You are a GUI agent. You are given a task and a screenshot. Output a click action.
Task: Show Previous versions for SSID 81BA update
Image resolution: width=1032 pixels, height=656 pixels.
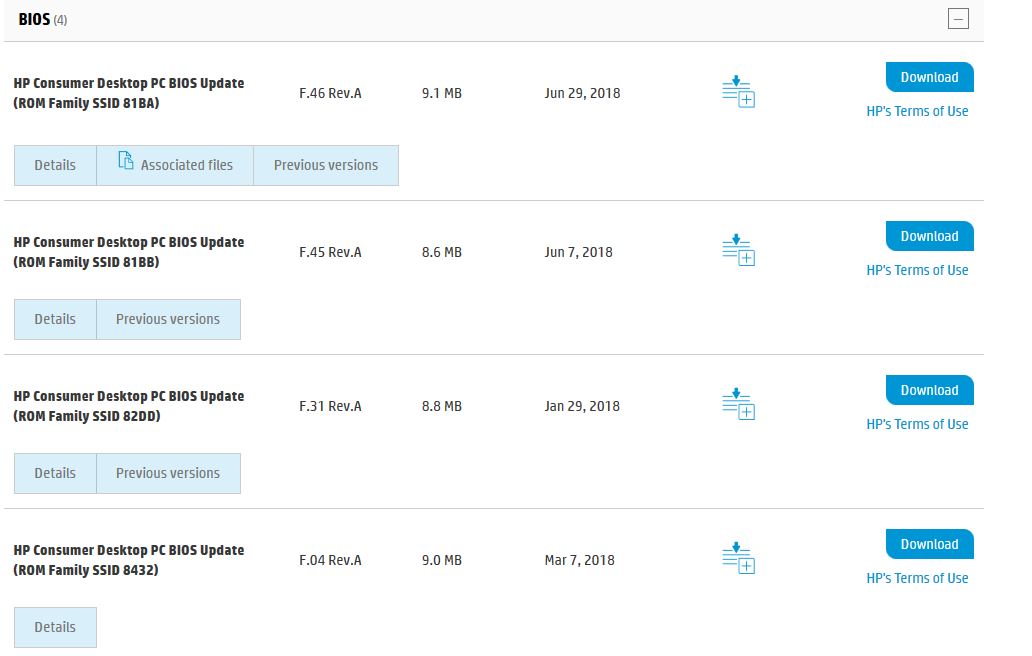pos(326,165)
